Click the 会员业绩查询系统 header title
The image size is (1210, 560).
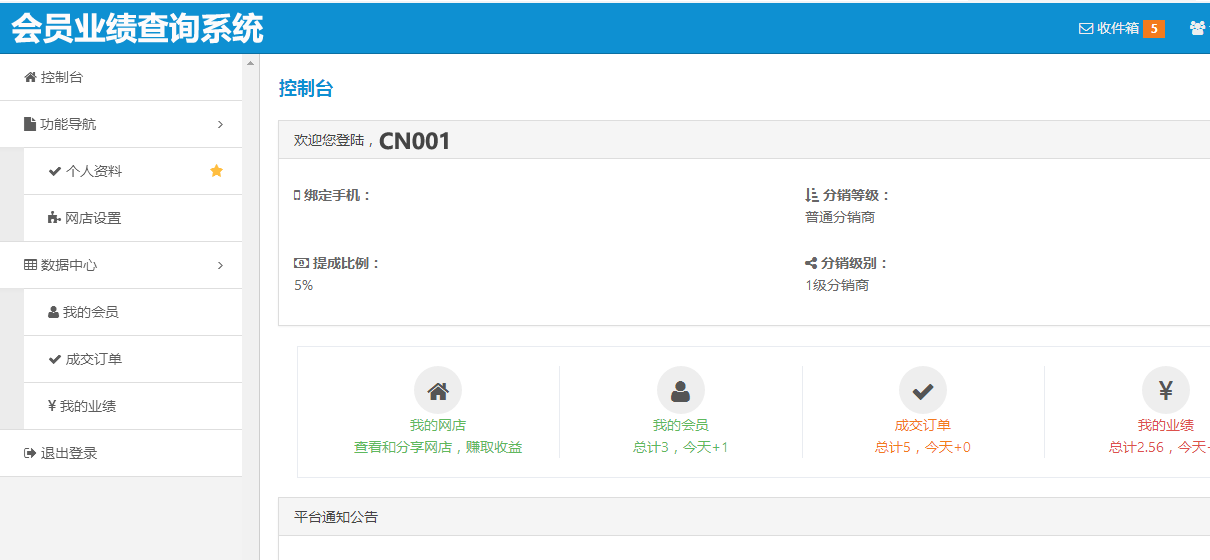(x=137, y=29)
